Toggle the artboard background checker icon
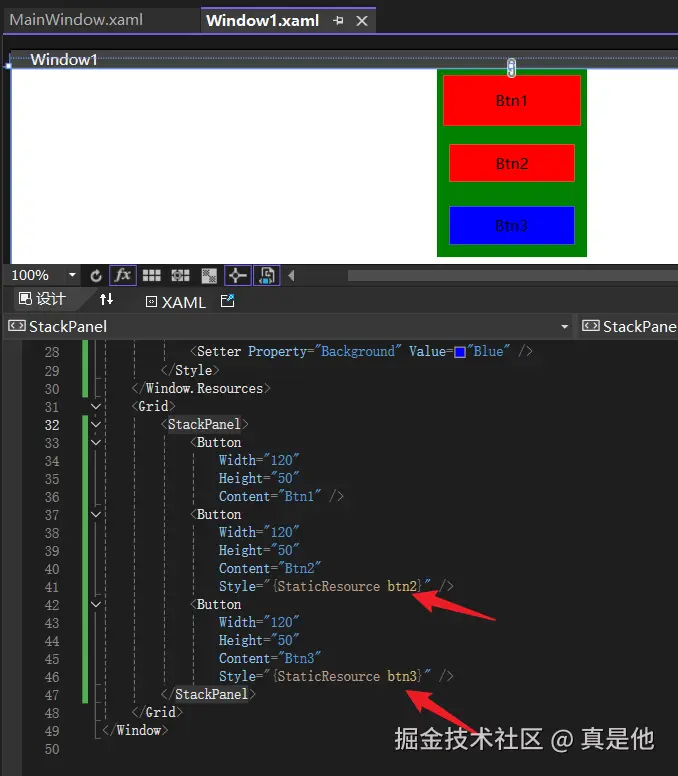The image size is (678, 776). (209, 276)
